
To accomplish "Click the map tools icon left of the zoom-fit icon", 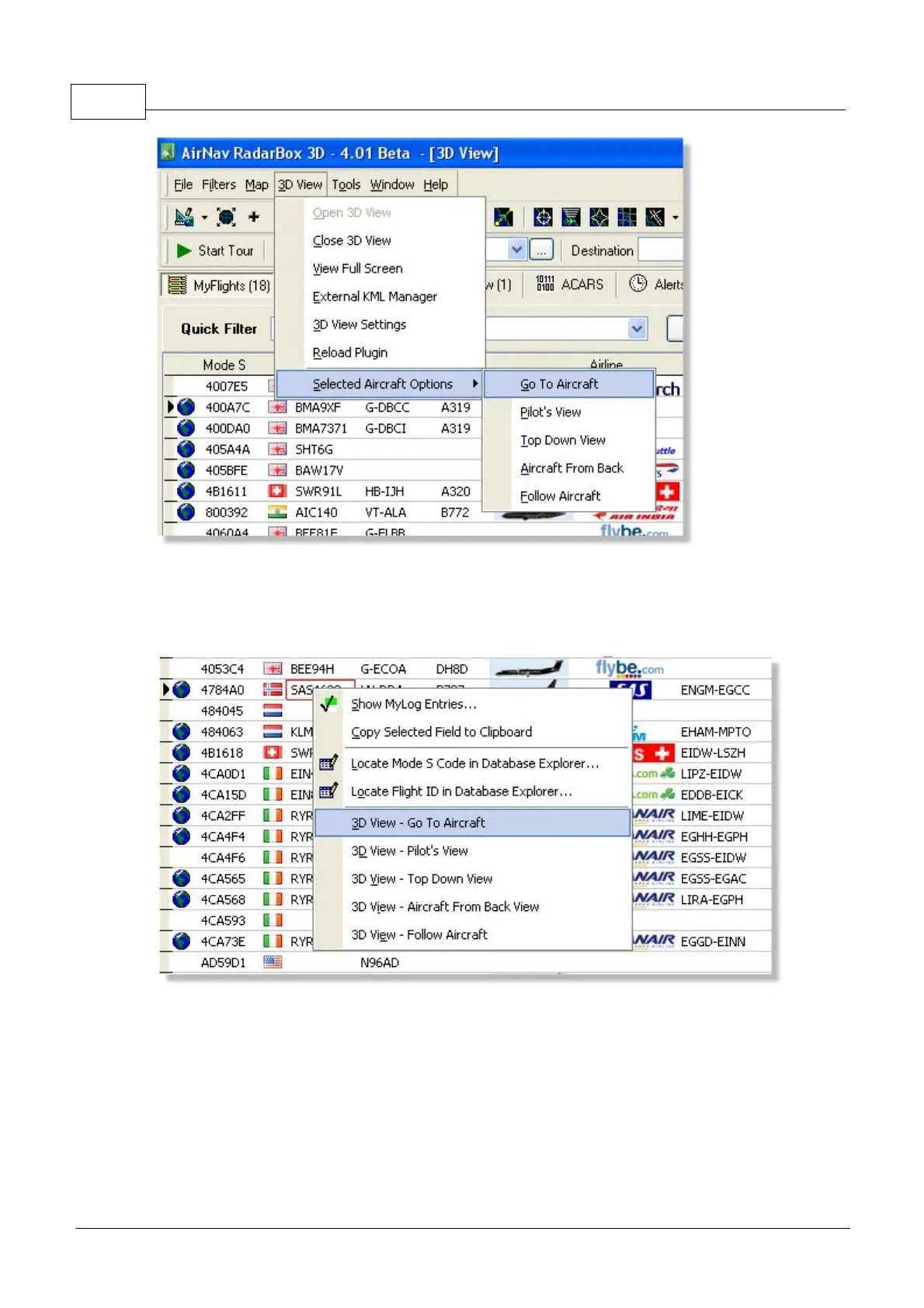I will click(184, 217).
